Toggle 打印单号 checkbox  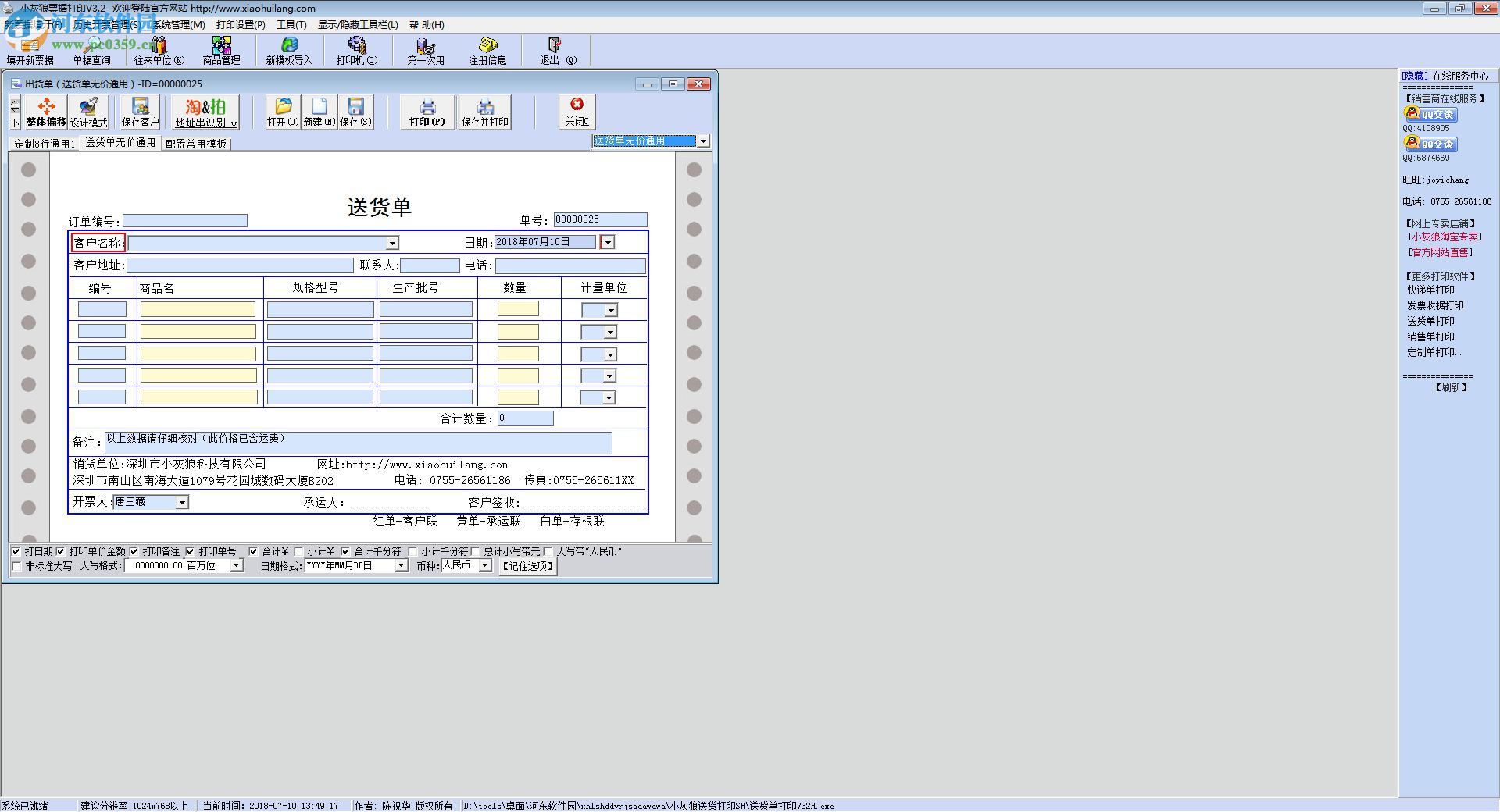click(x=190, y=551)
